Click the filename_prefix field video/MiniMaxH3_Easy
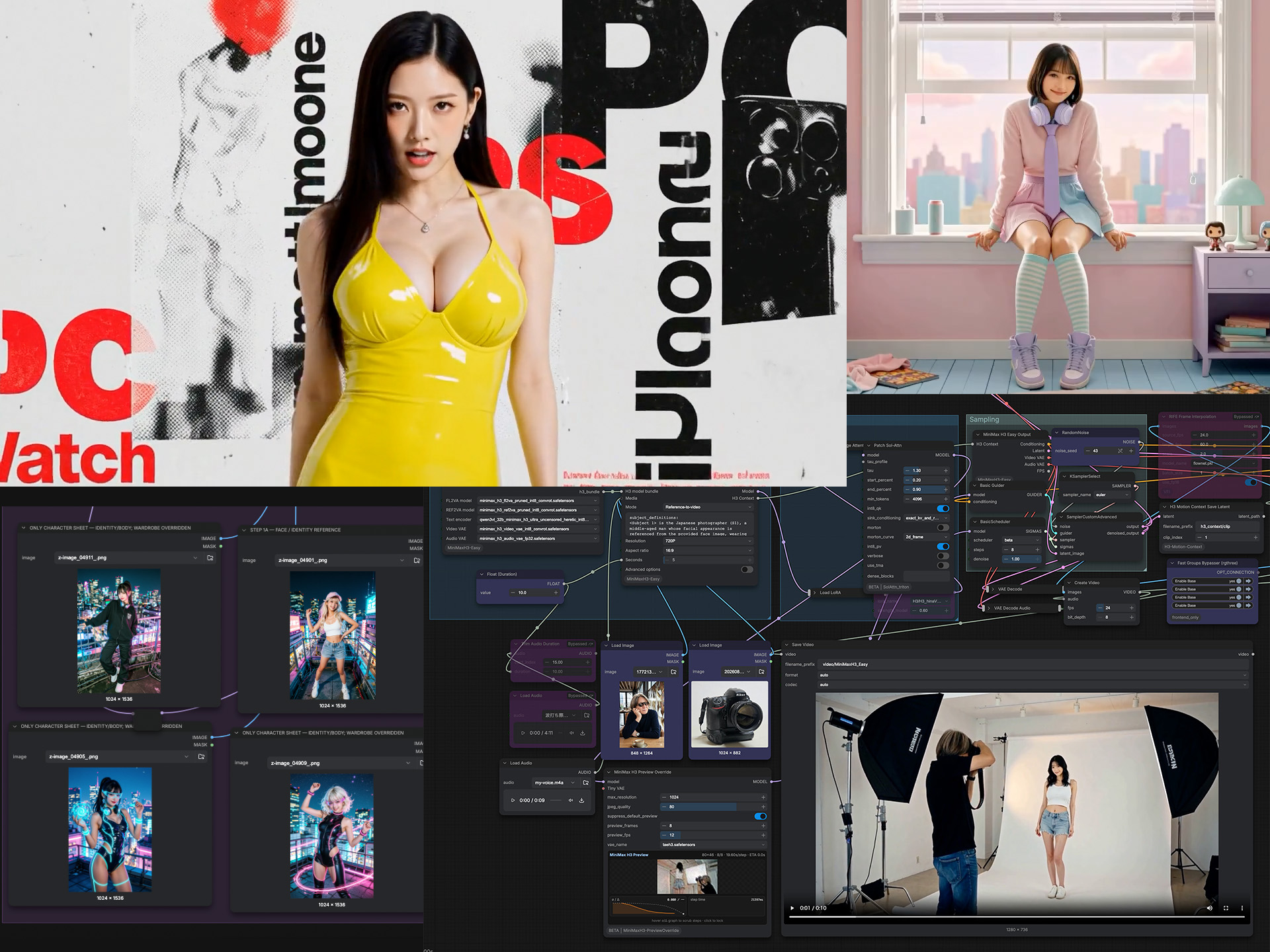Image resolution: width=1270 pixels, height=952 pixels. [1033, 664]
